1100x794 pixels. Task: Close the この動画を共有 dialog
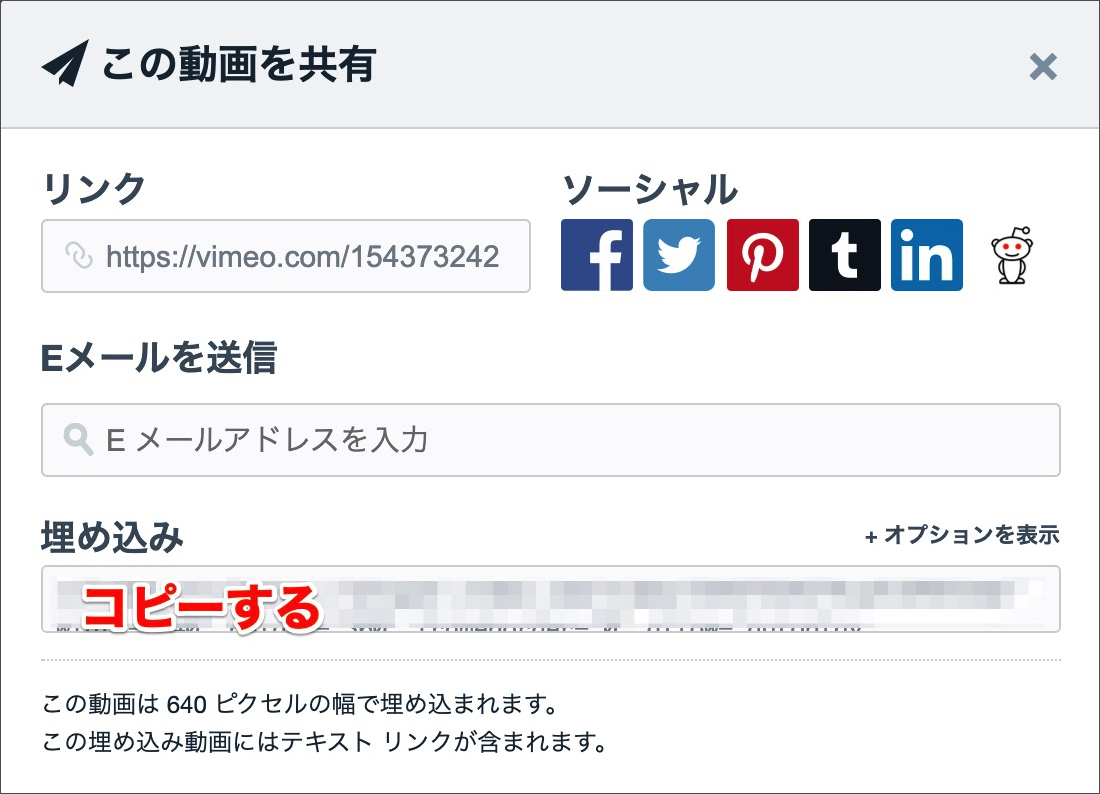click(x=1042, y=67)
